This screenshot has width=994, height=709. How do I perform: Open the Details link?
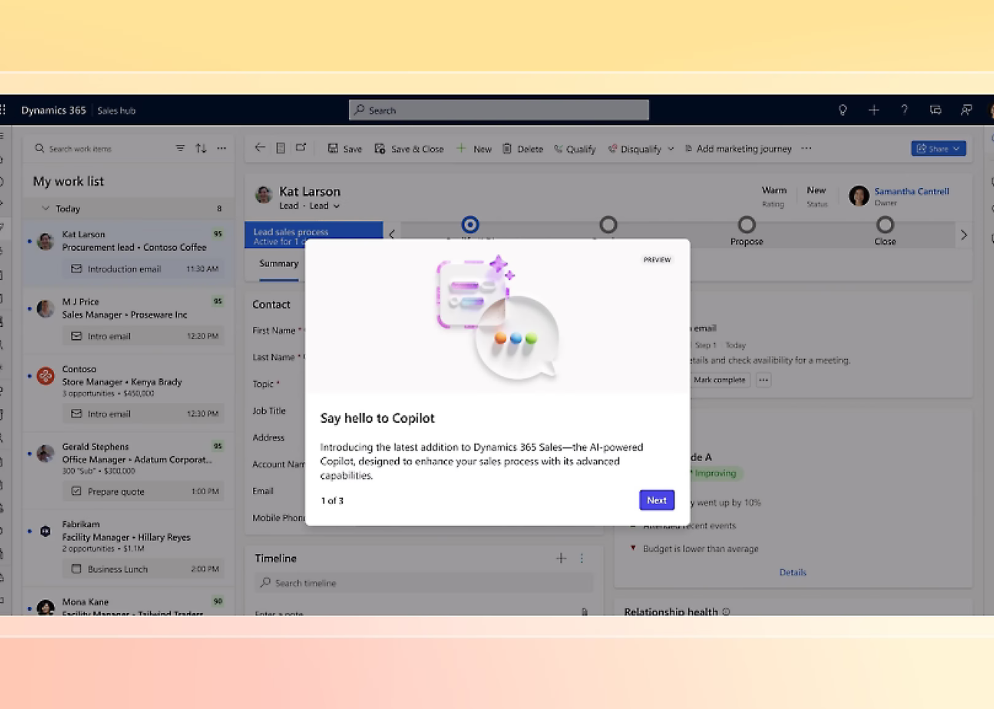click(792, 572)
